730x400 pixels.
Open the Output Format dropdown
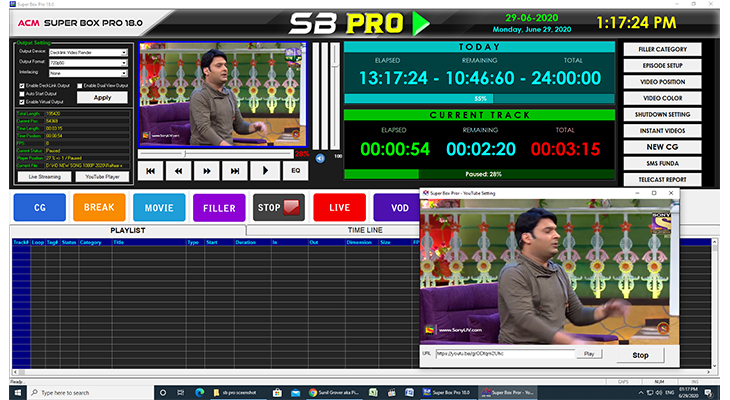(x=124, y=63)
